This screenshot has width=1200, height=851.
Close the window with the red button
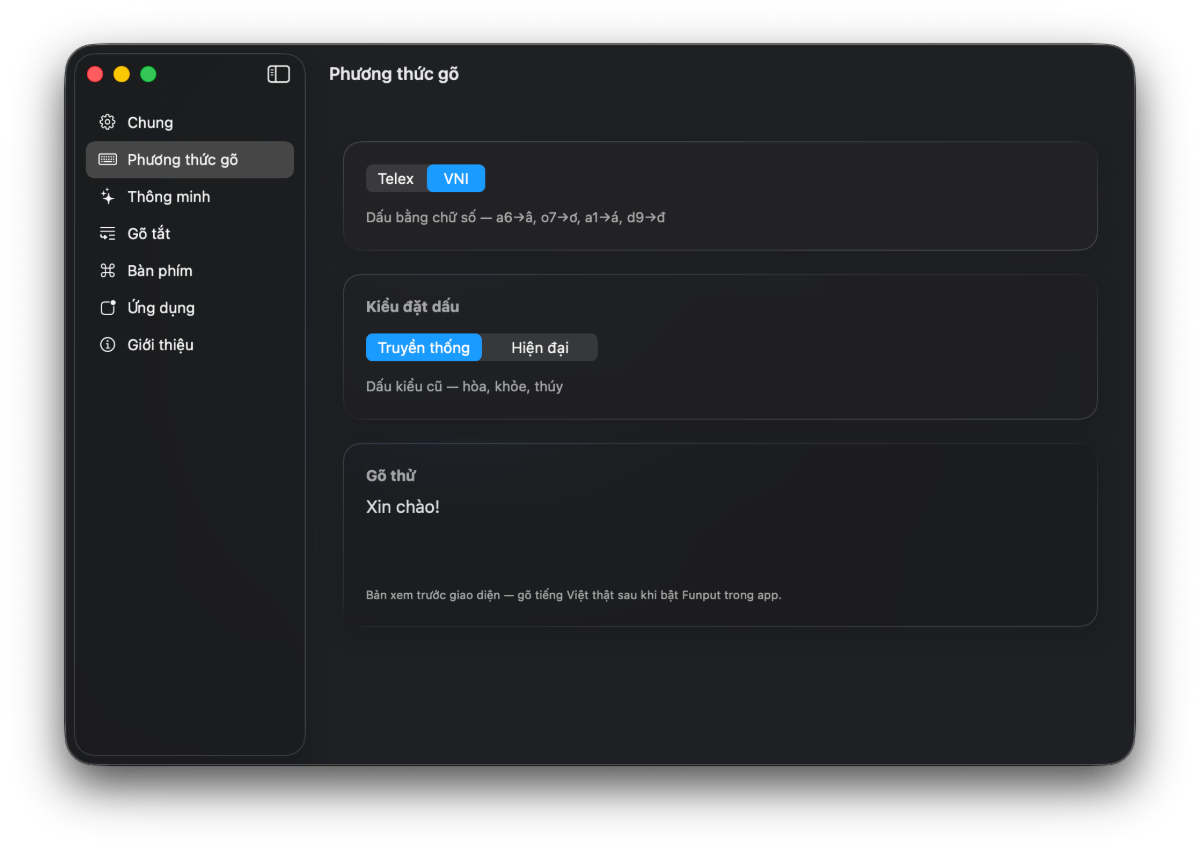pos(95,74)
